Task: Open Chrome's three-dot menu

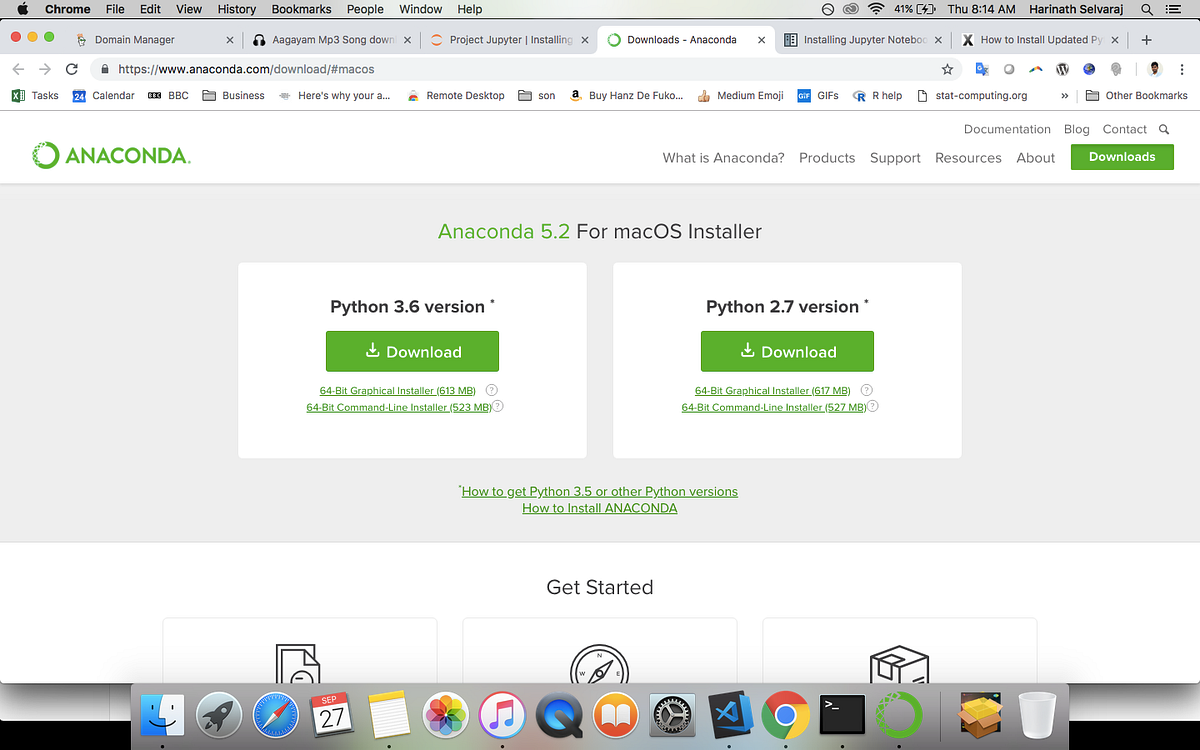Action: click(1181, 69)
